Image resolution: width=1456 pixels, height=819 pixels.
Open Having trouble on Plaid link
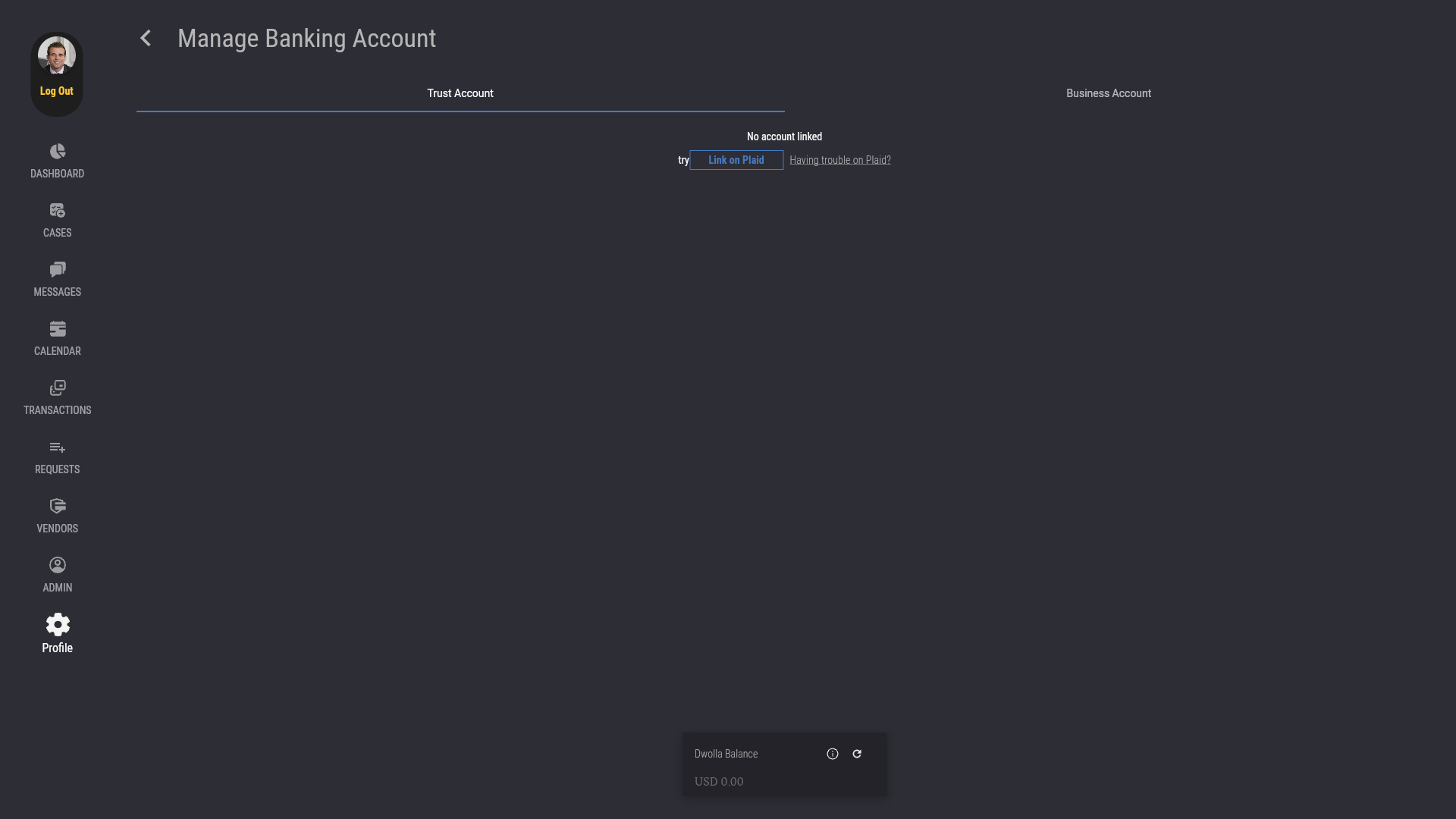839,160
